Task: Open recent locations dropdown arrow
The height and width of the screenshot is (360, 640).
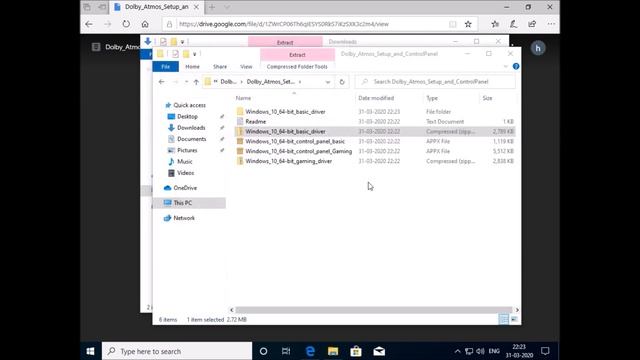Action: click(x=186, y=82)
